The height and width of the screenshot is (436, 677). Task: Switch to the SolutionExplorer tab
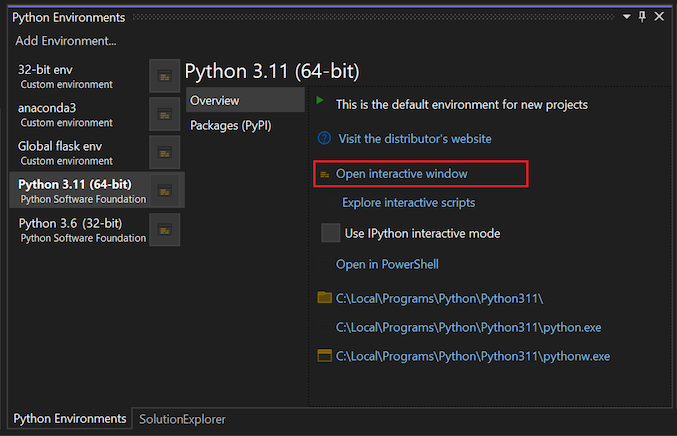(x=182, y=419)
